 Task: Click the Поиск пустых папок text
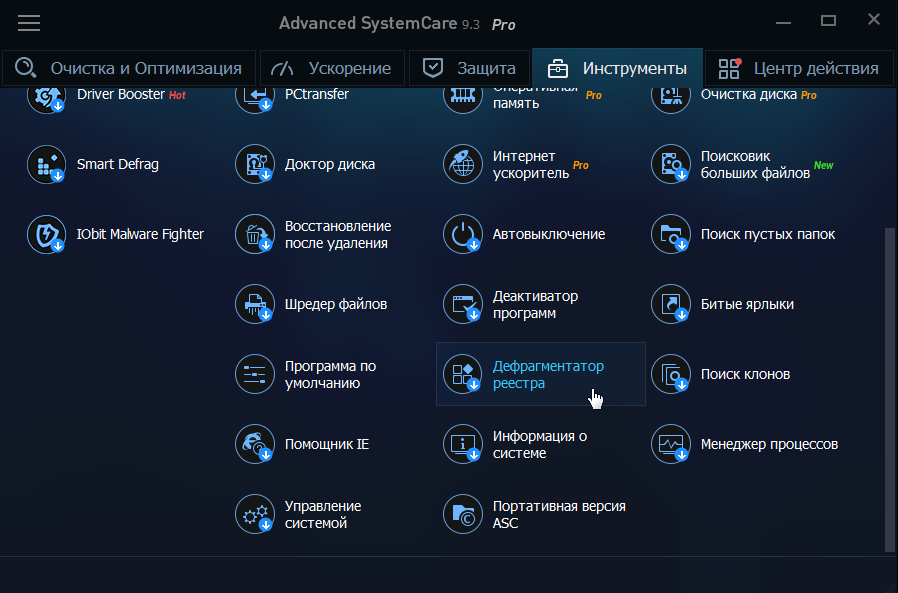click(x=768, y=234)
